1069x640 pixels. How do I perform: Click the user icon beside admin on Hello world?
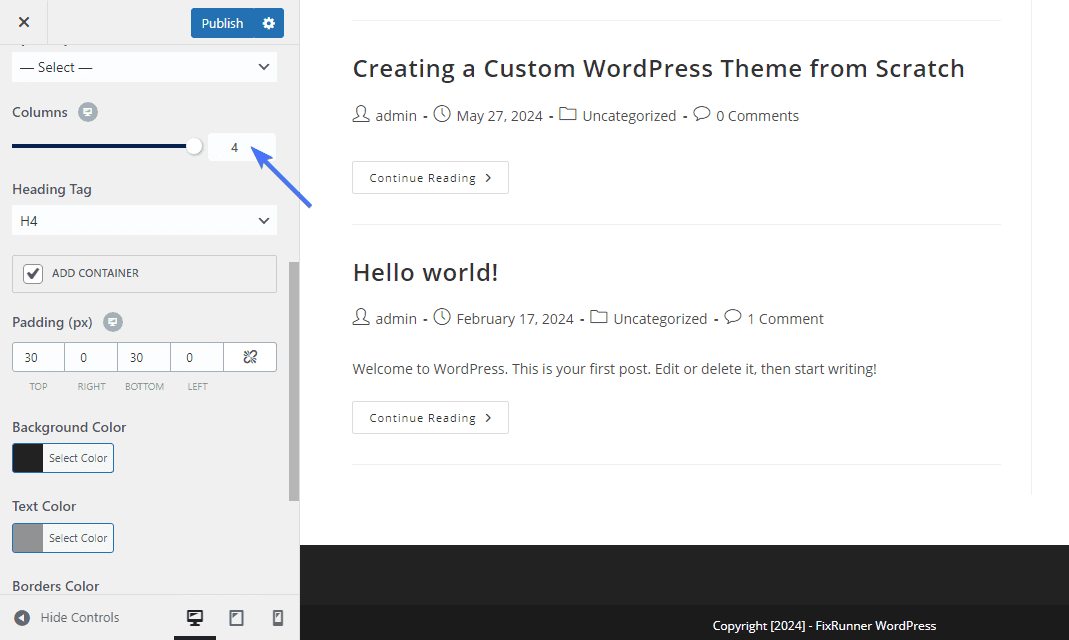[361, 317]
